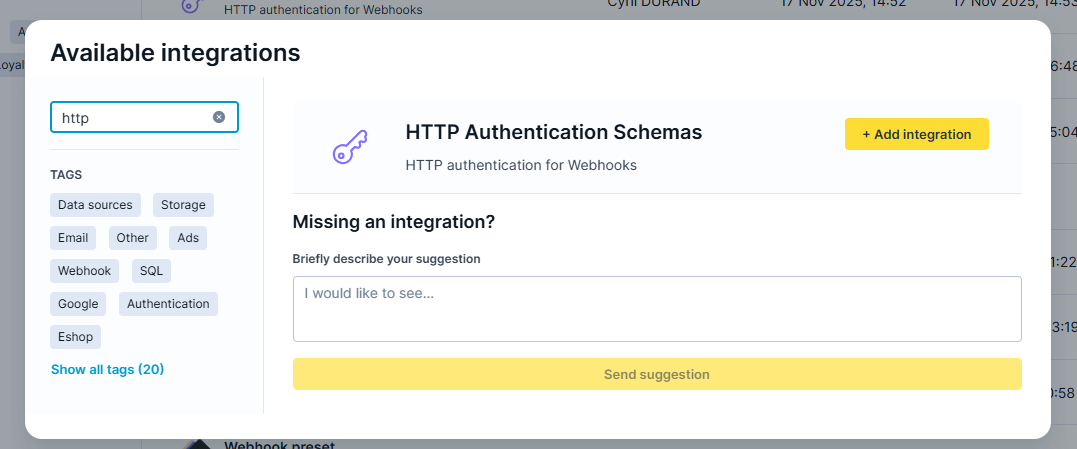1077x449 pixels.
Task: Select the Authentication tag
Action: point(168,304)
